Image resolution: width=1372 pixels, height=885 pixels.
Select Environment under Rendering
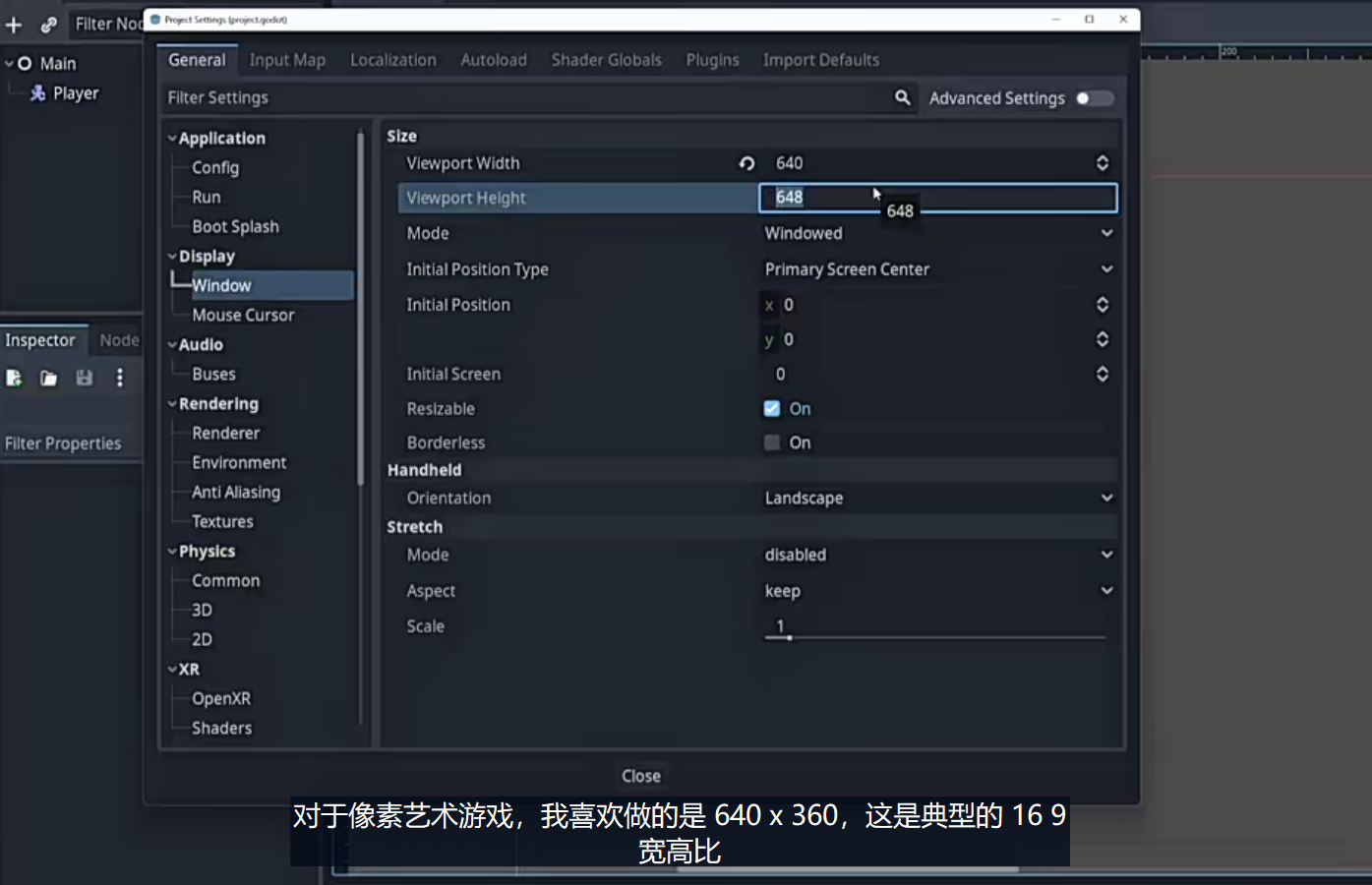239,463
